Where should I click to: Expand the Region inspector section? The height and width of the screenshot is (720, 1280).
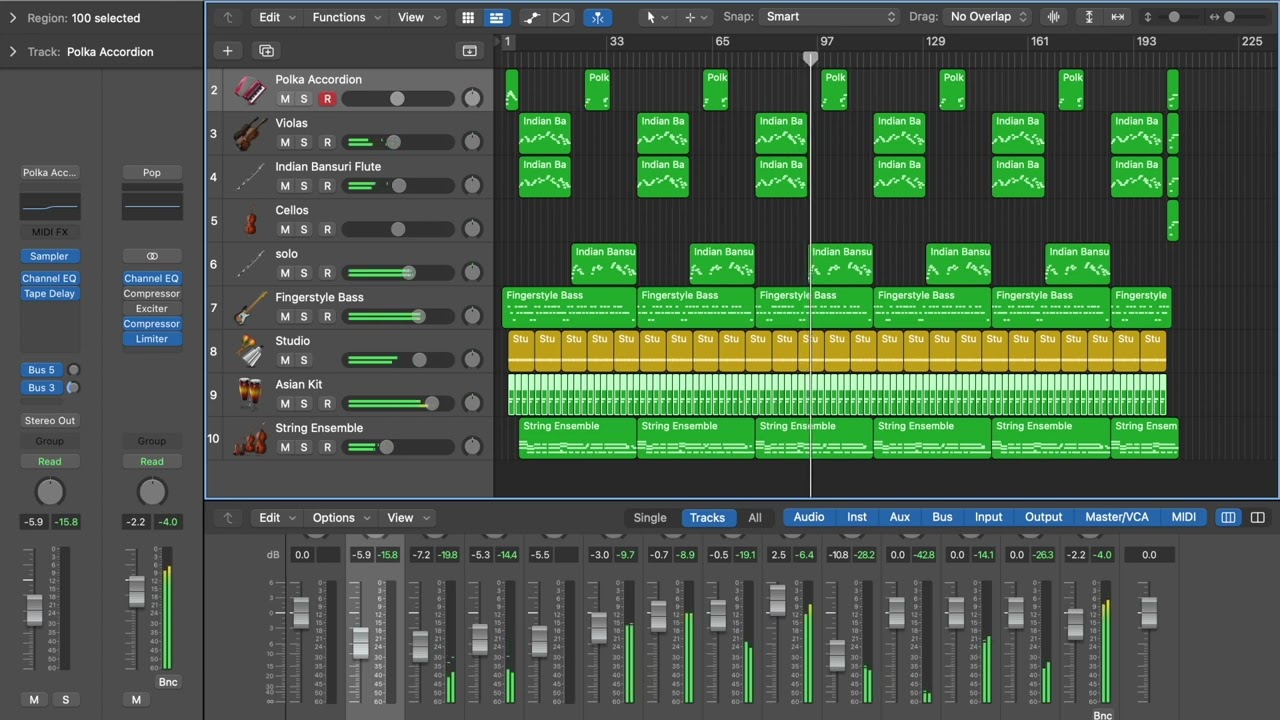(x=13, y=18)
